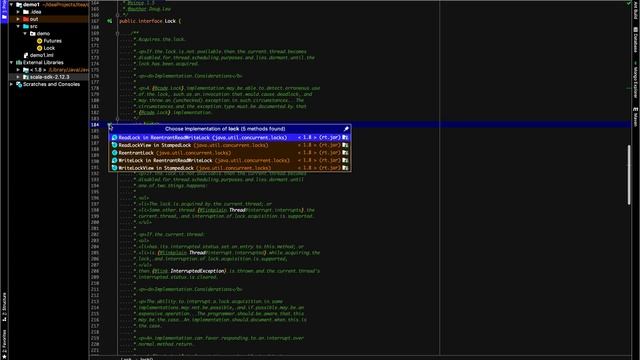The width and height of the screenshot is (640, 360).
Task: Click the Futures class icon
Action: (40, 41)
